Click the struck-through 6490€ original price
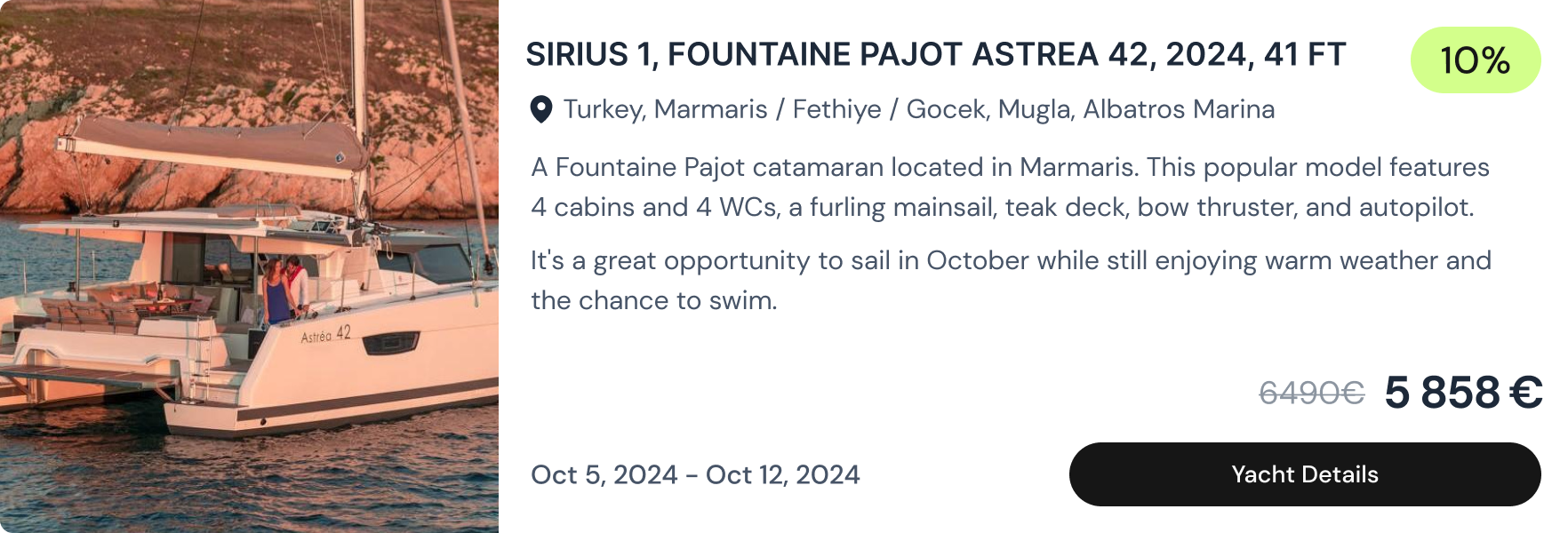 click(x=1311, y=393)
